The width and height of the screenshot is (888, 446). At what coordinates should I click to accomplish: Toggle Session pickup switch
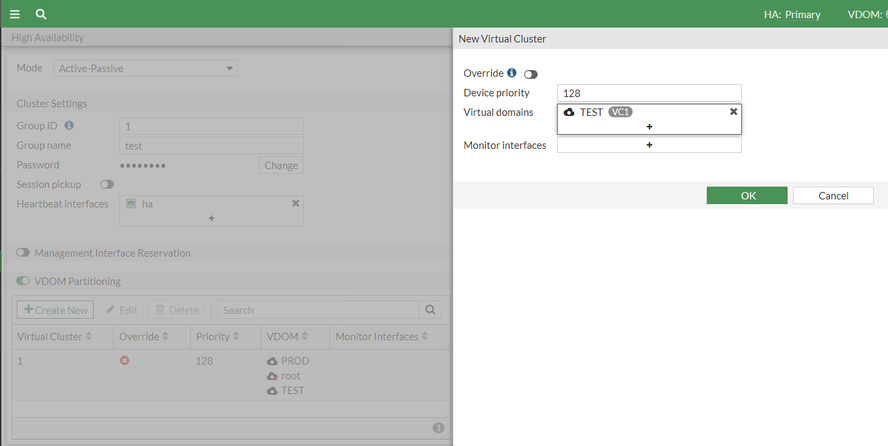107,185
